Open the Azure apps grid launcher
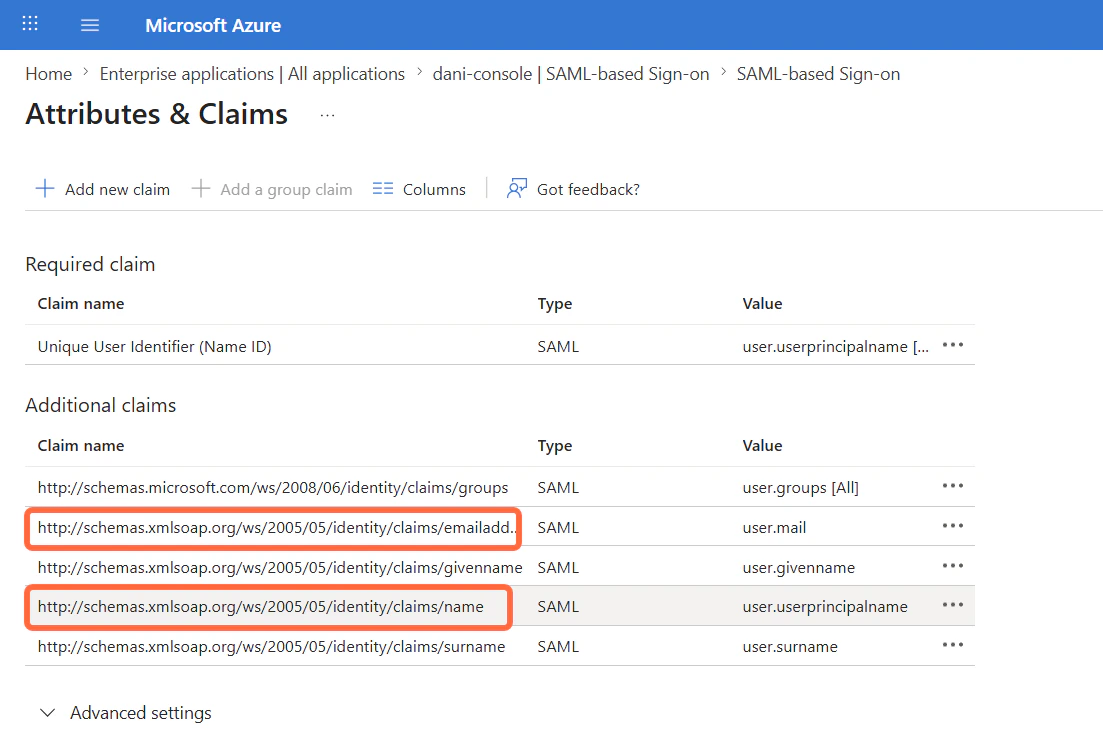Screen dimensions: 1103x742 coord(30,24)
